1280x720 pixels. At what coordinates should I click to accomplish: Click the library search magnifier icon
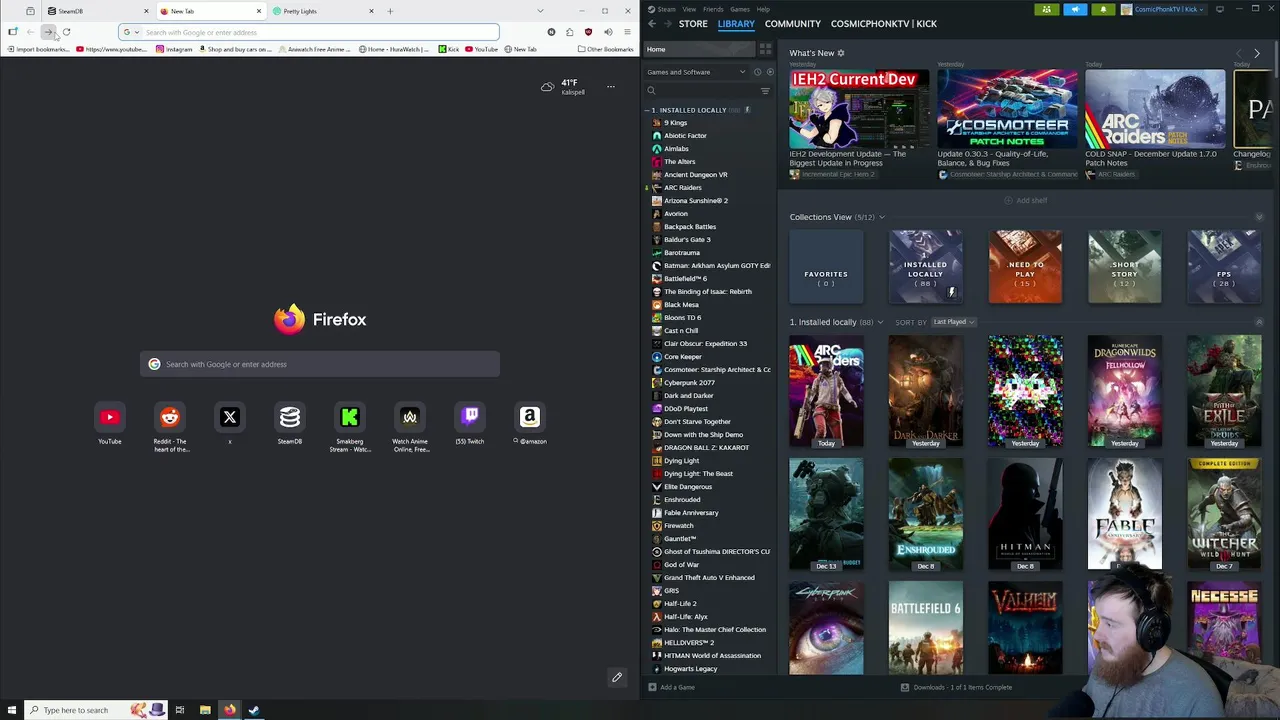pyautogui.click(x=651, y=91)
